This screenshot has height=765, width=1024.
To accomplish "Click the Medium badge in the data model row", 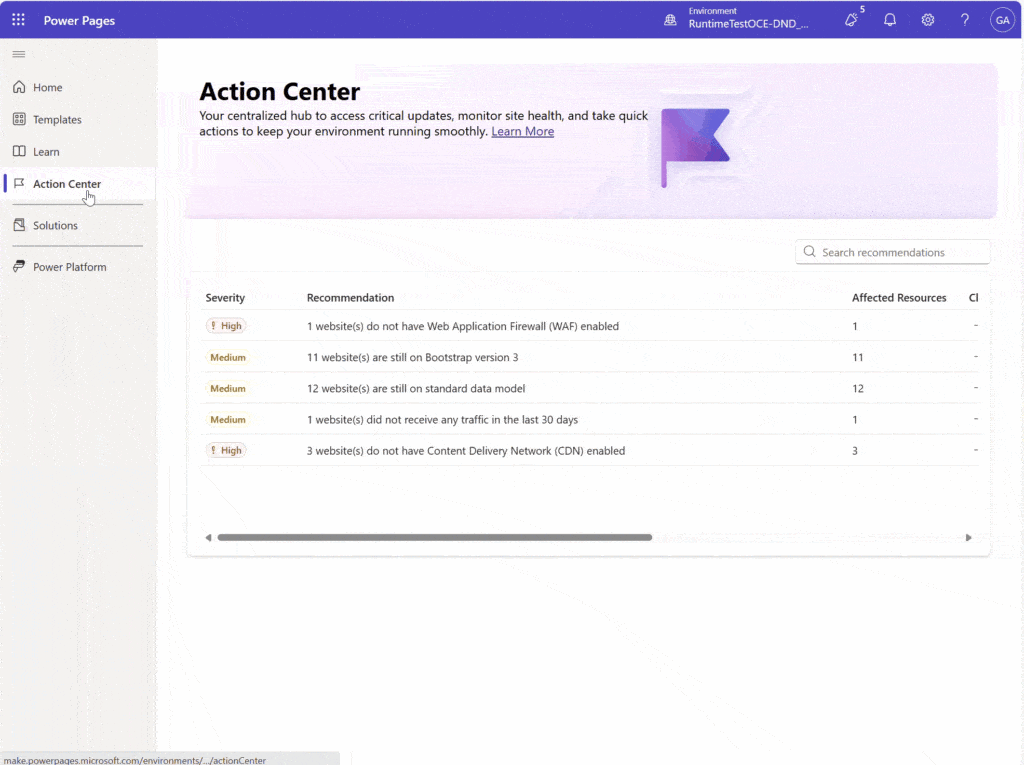I will coord(228,388).
